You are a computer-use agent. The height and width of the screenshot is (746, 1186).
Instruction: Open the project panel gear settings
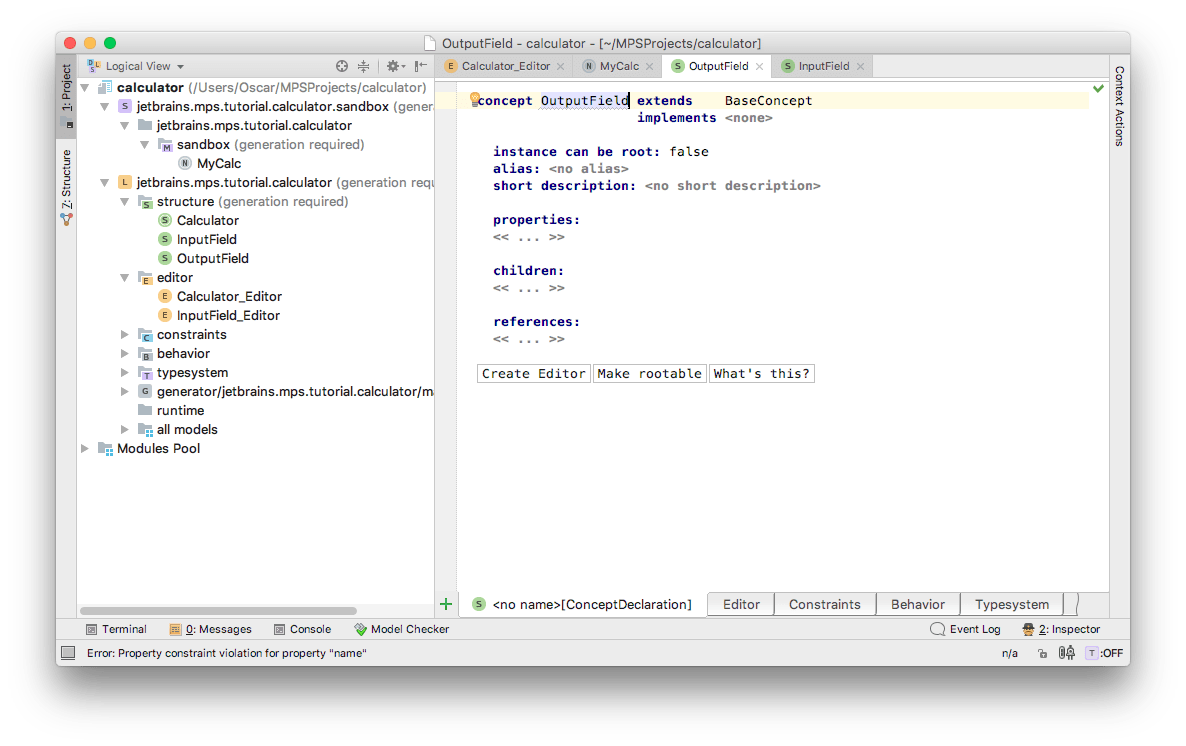coord(393,66)
